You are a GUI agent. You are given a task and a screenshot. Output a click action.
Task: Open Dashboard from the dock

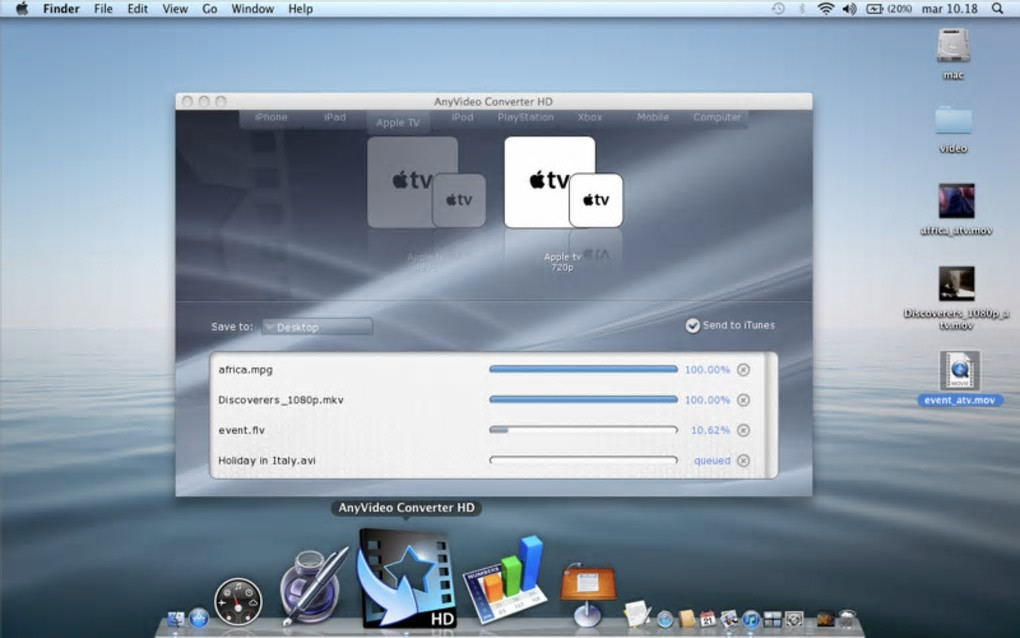[238, 602]
